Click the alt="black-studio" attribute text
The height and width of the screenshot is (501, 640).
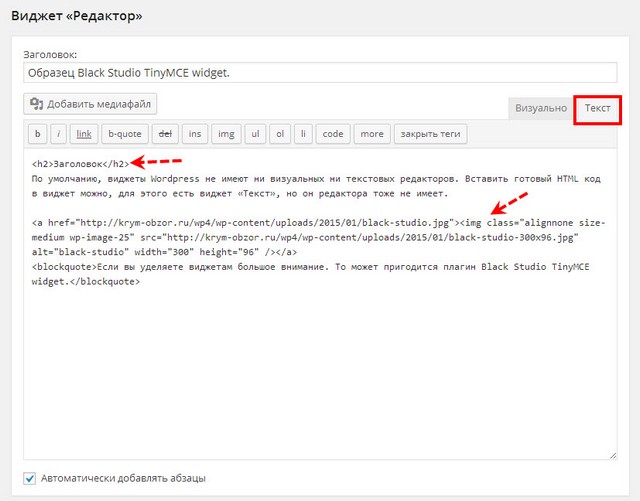coord(80,252)
